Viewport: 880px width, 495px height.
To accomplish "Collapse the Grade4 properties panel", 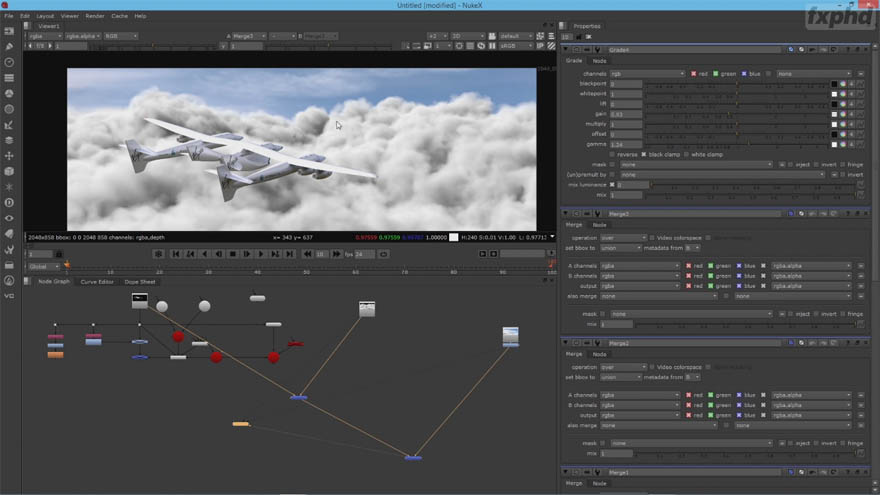I will (566, 50).
